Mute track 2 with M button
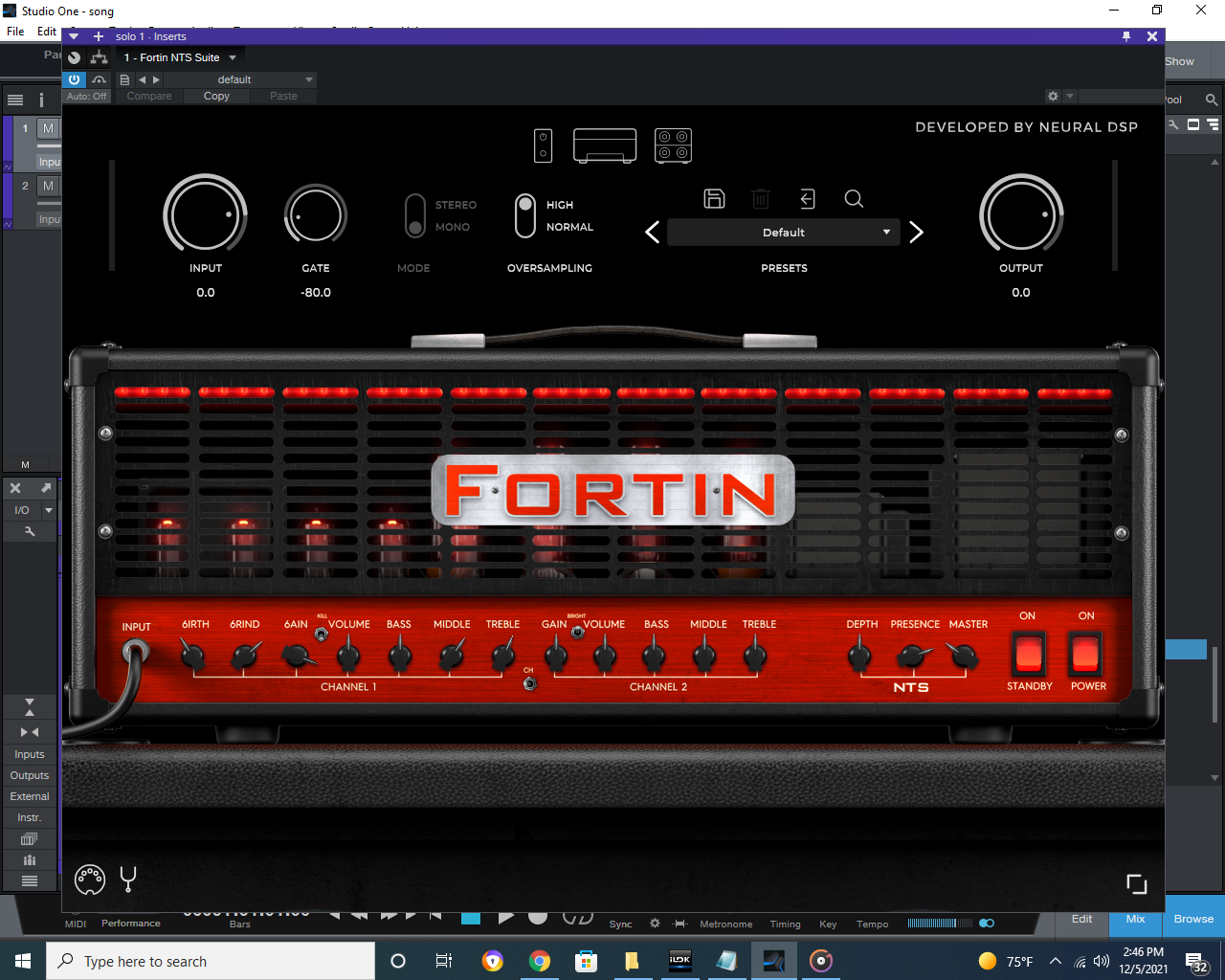The width and height of the screenshot is (1225, 980). pos(48,186)
